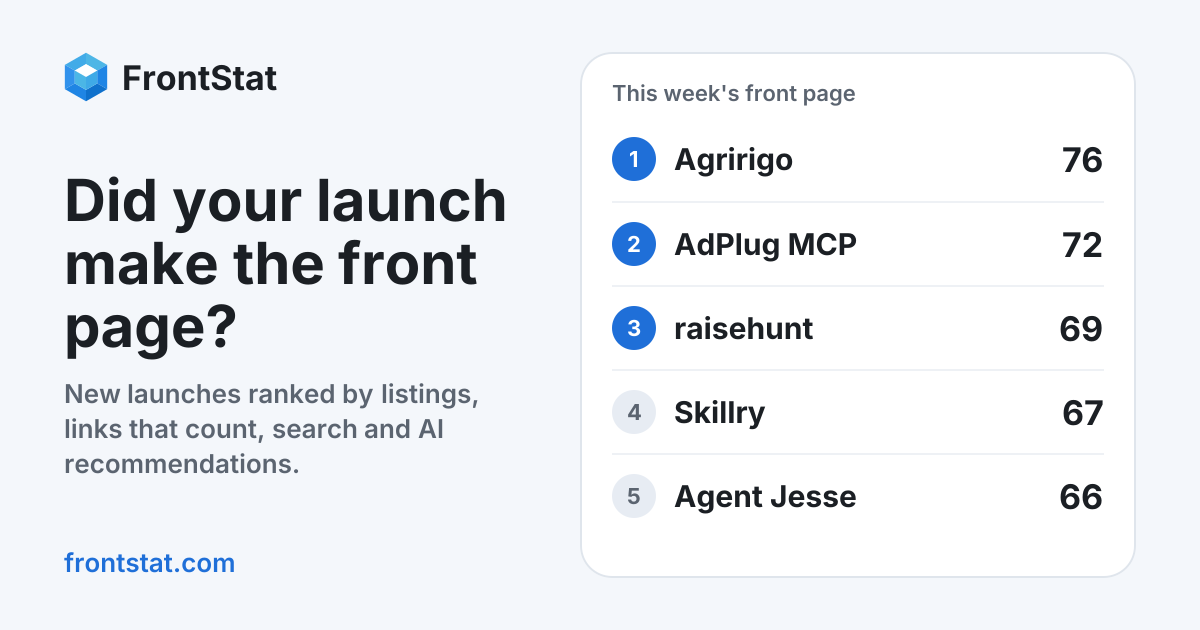Click Agent Jesse's score of 66
The height and width of the screenshot is (630, 1200).
point(1081,496)
